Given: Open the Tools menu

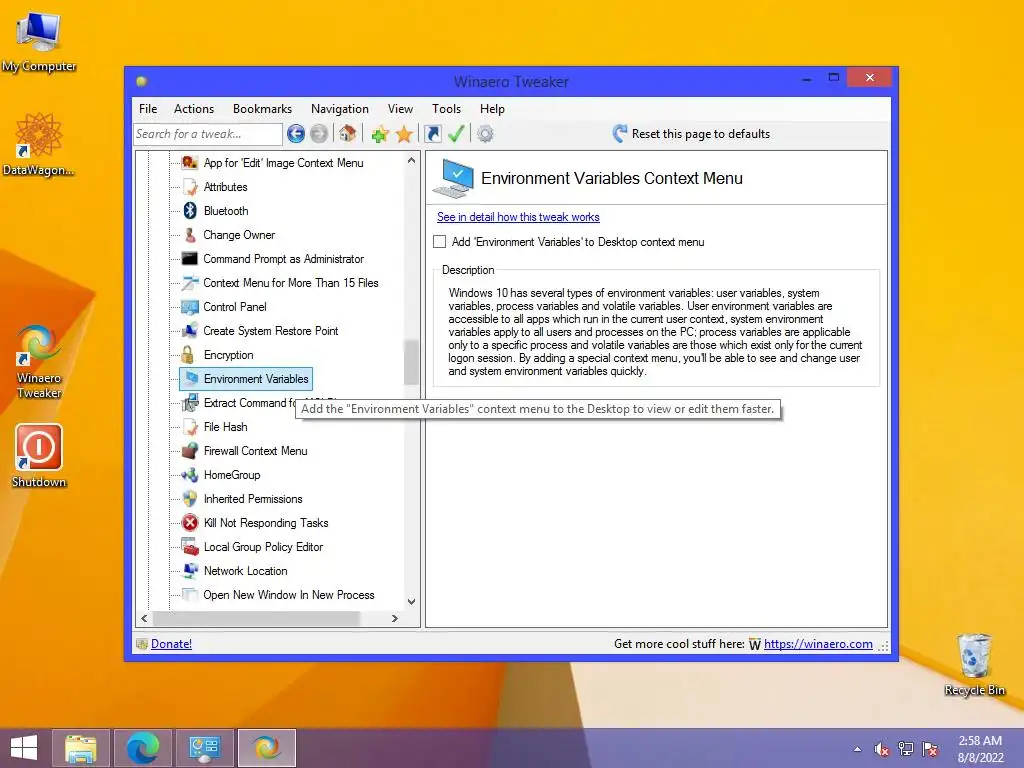Looking at the screenshot, I should pos(447,109).
